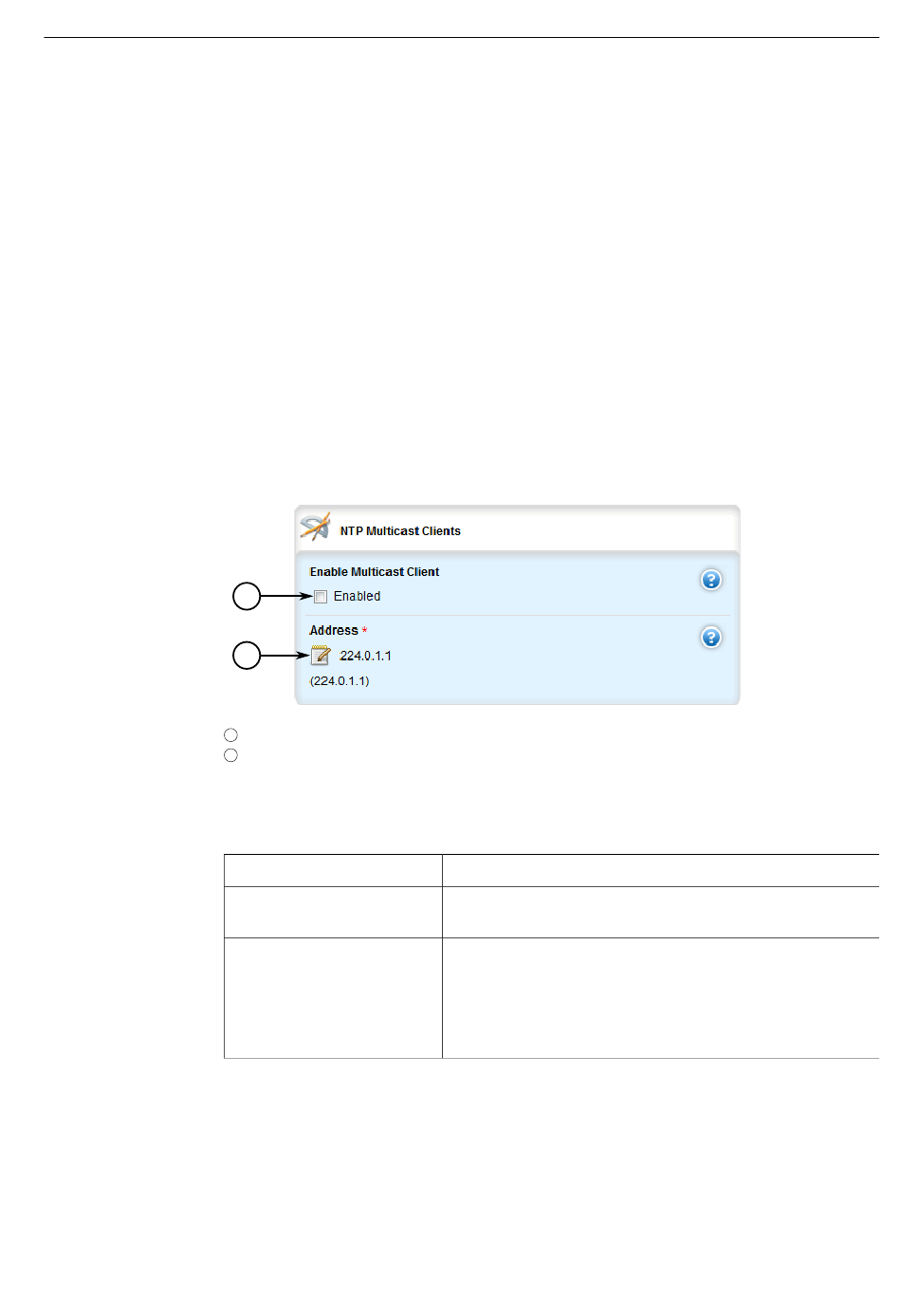This screenshot has height=1316, width=901.
Task: Enable the Multicast Client checkbox
Action: tap(321, 597)
